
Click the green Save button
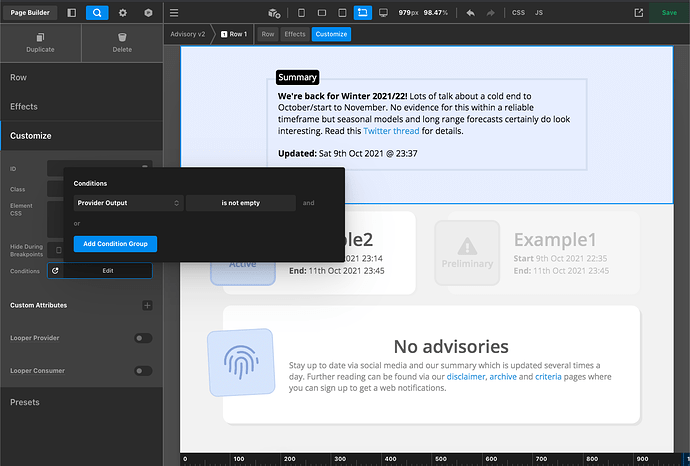pos(669,13)
